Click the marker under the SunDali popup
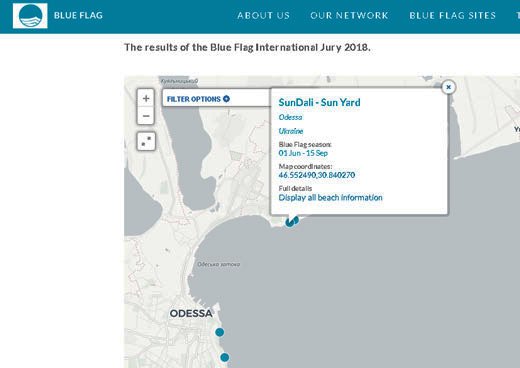 (x=291, y=221)
